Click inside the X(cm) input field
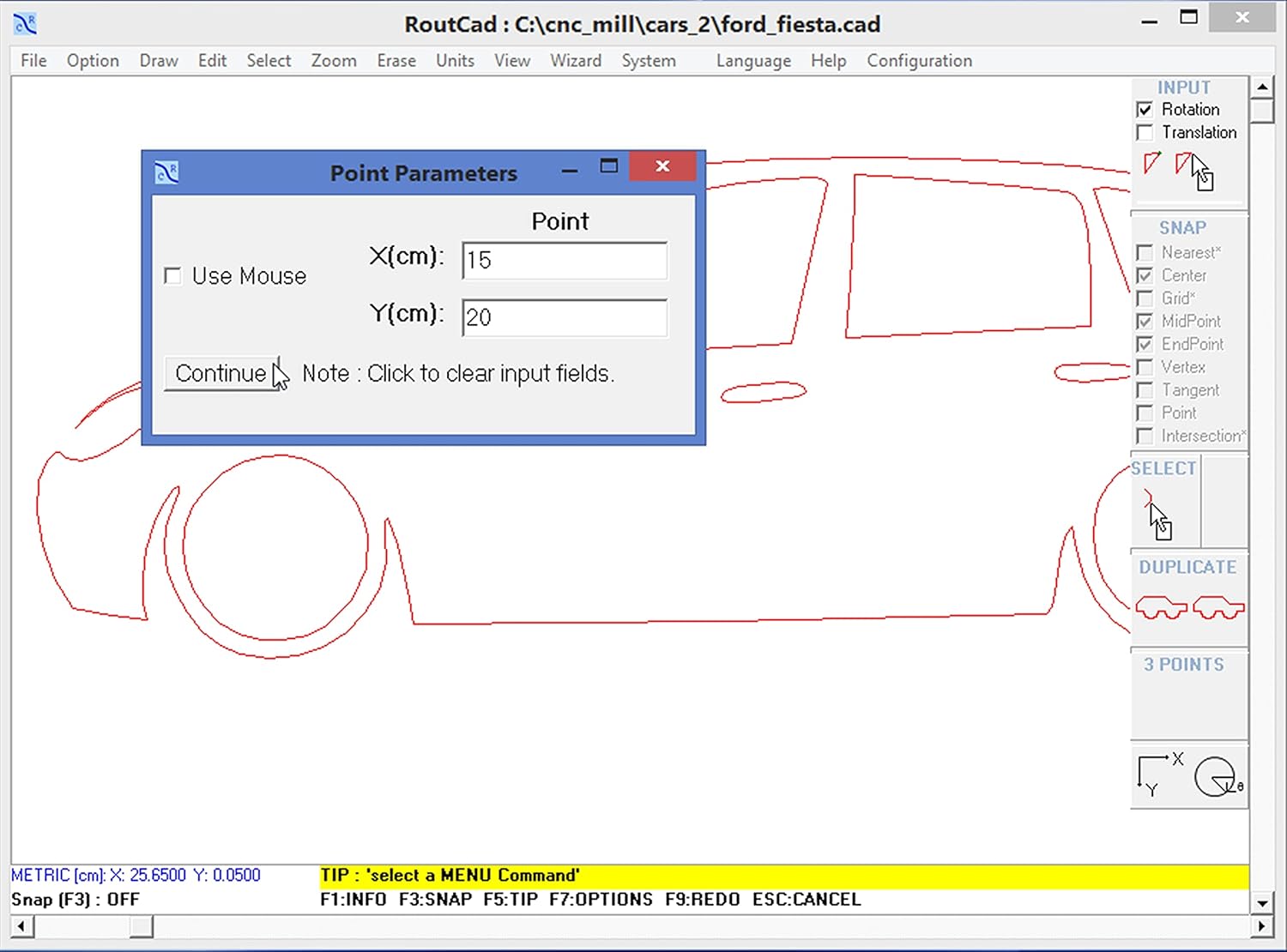This screenshot has width=1287, height=952. (564, 261)
